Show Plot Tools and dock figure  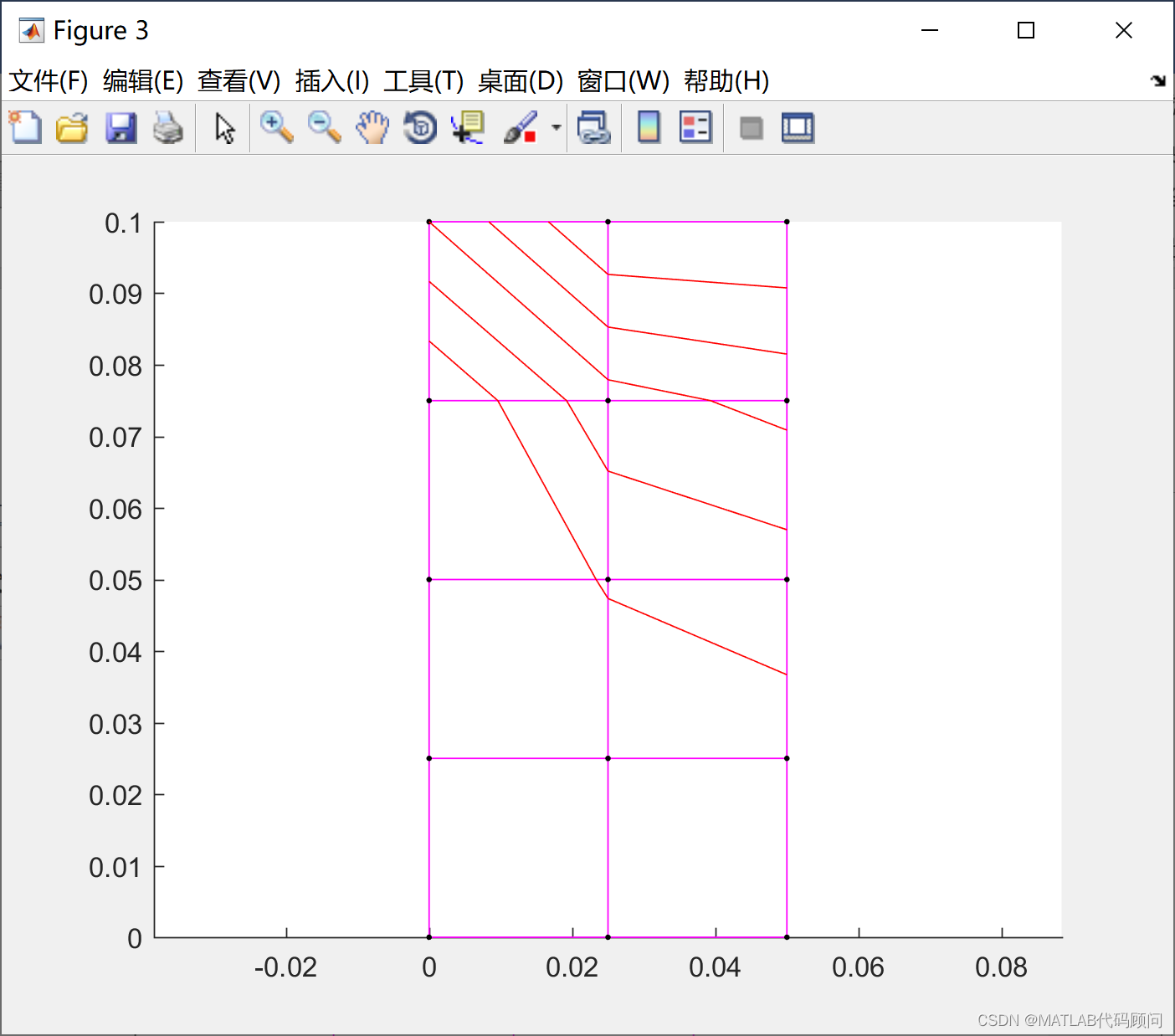tap(797, 127)
